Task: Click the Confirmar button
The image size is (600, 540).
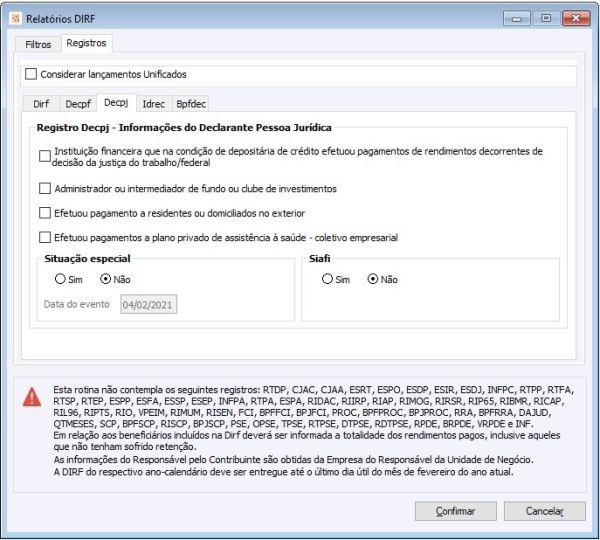Action: (456, 511)
